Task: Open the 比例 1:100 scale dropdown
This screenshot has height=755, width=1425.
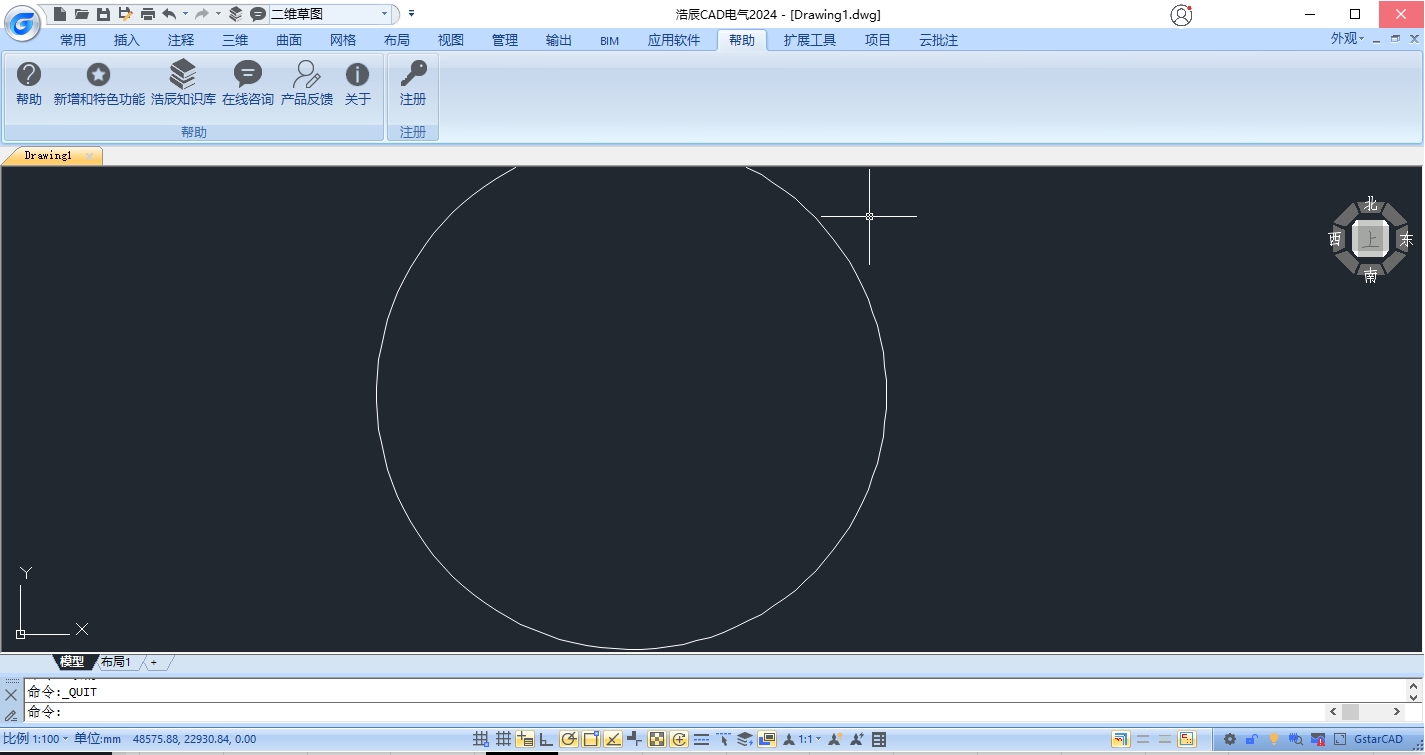Action: click(36, 739)
